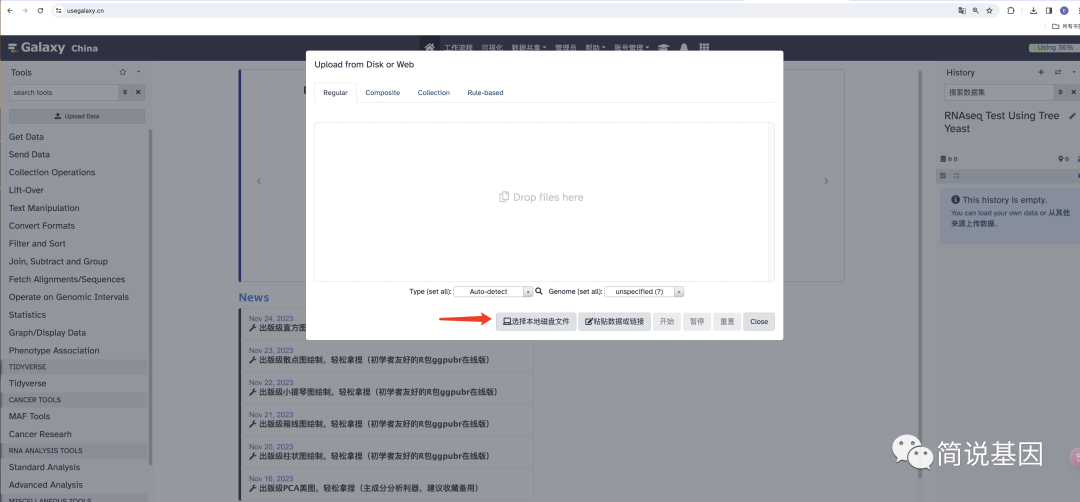This screenshot has height=502, width=1080.
Task: Open the 工作流程 workflow menu
Action: tap(459, 48)
